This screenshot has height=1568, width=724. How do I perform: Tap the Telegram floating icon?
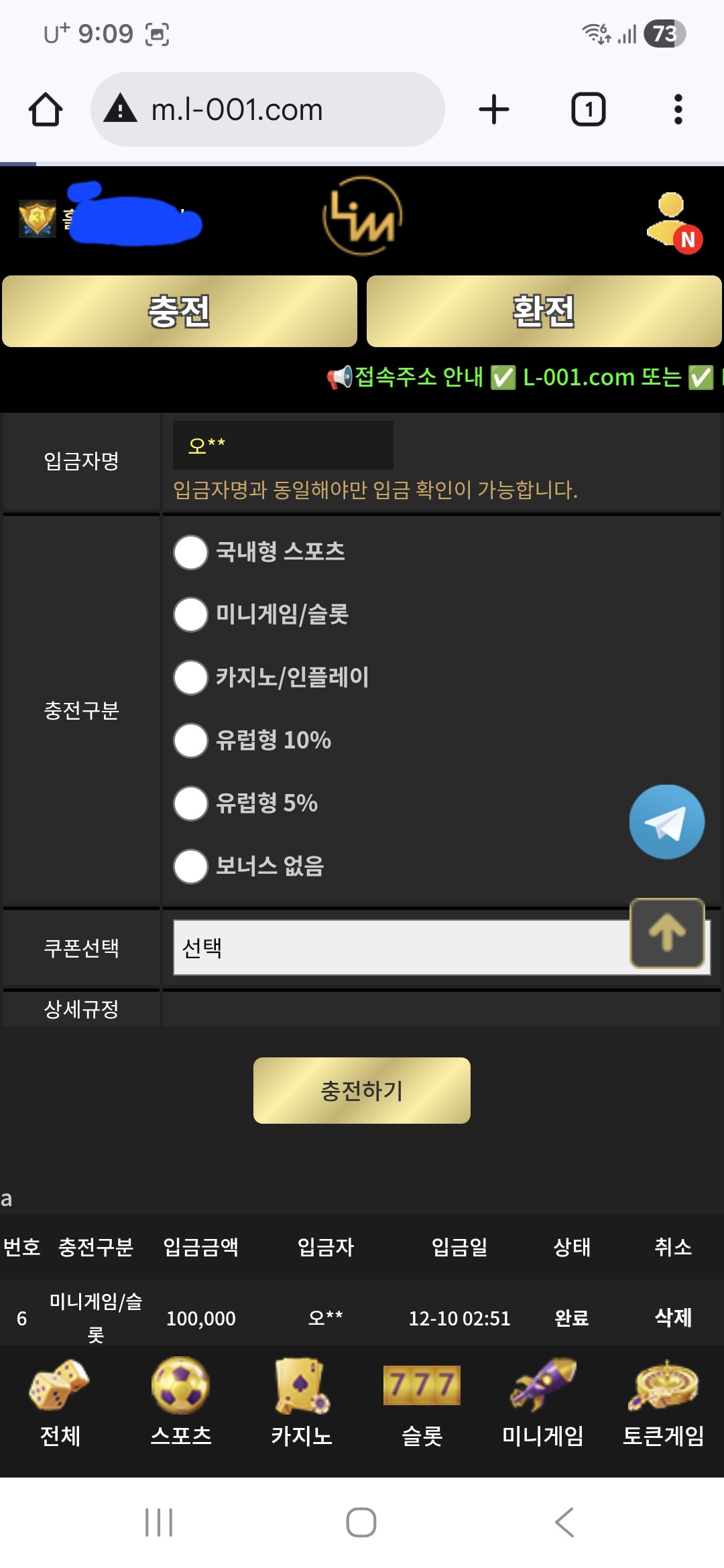[x=666, y=822]
